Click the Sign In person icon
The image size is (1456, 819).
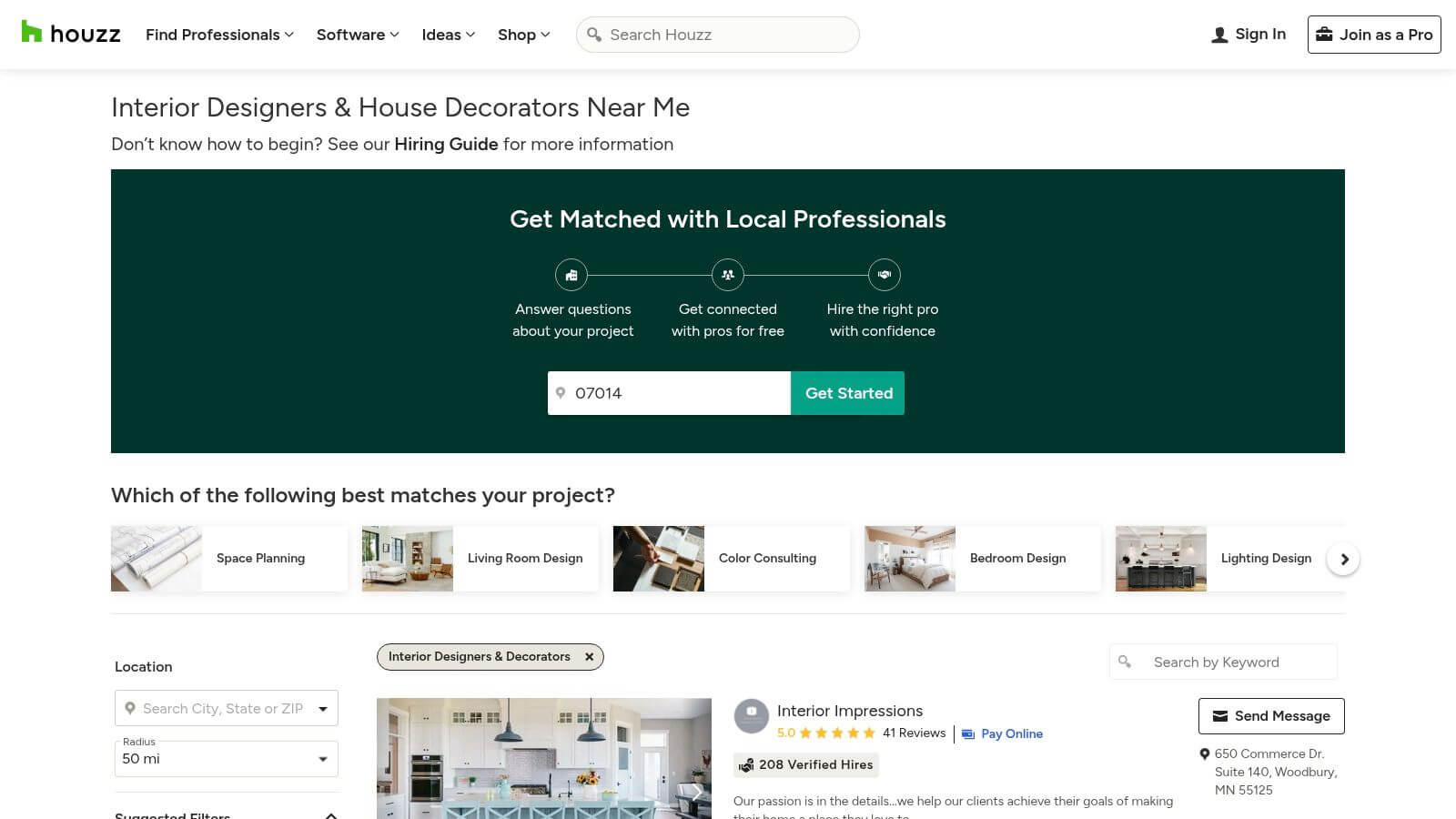(x=1219, y=35)
